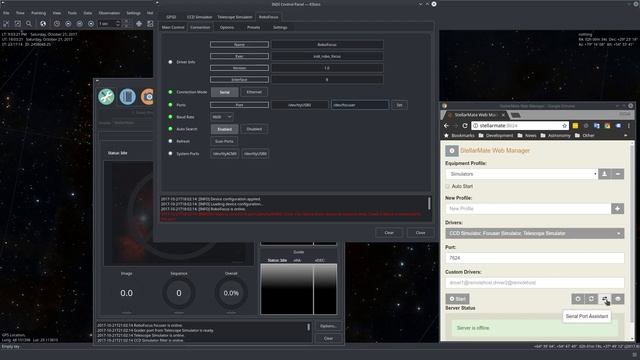Click the first KStars toolbar icon

point(6,24)
